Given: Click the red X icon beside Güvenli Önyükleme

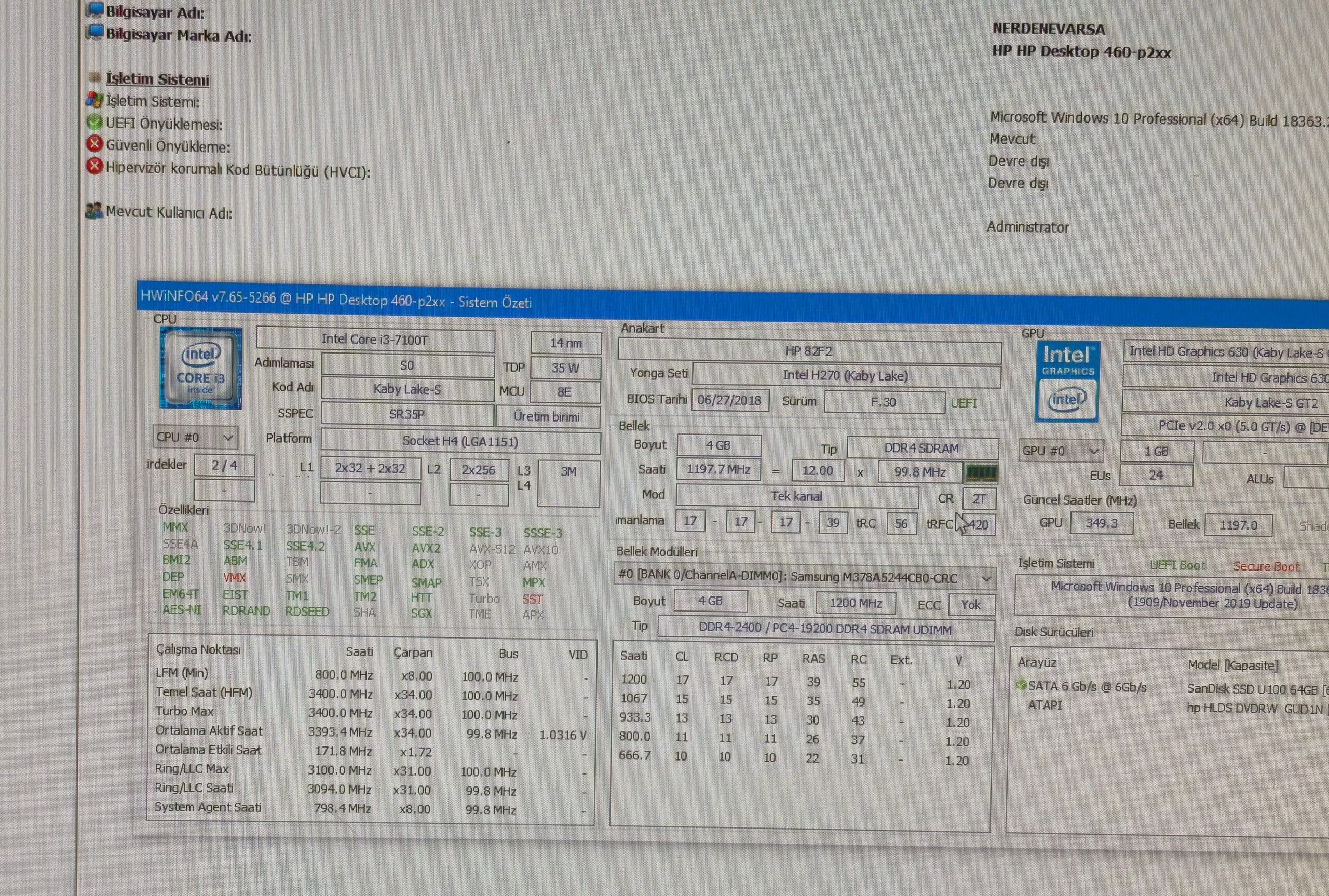Looking at the screenshot, I should 94,143.
